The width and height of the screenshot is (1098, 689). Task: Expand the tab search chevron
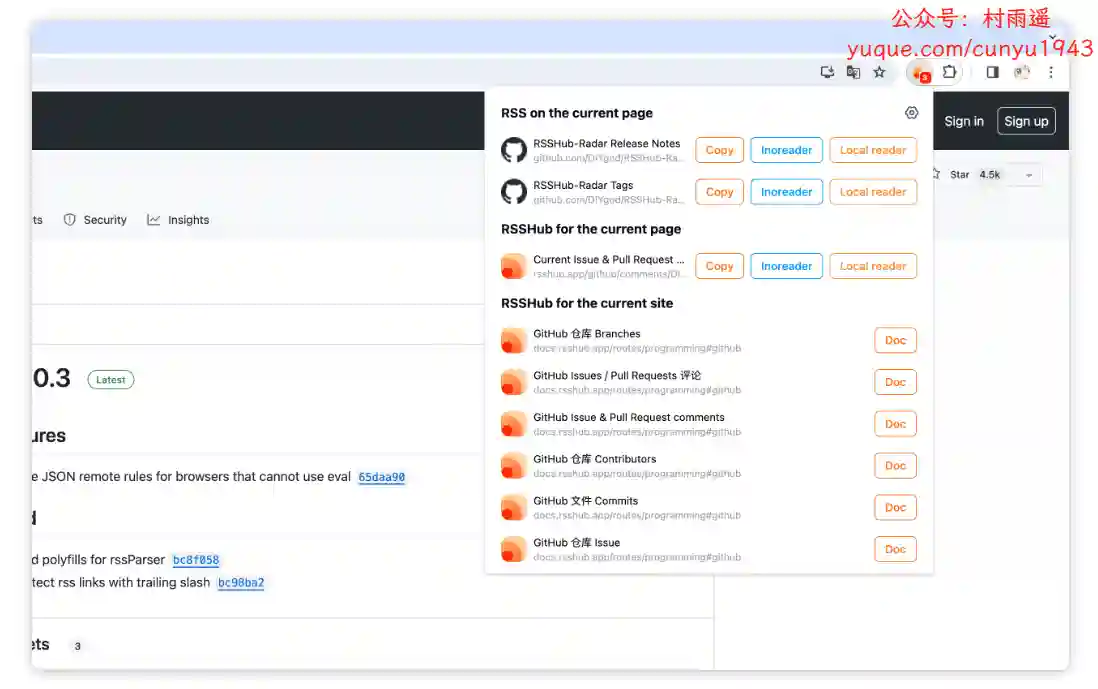pyautogui.click(x=1052, y=38)
